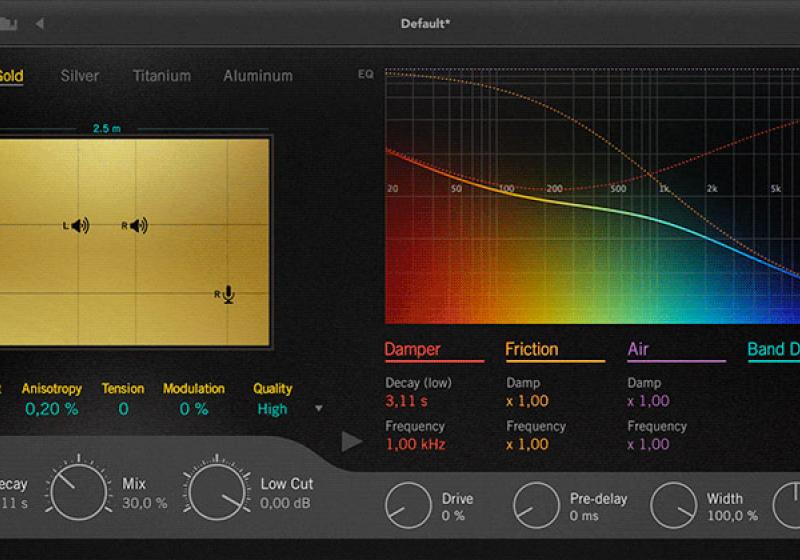The height and width of the screenshot is (560, 800).
Task: Click the previous preset arrow
Action: click(x=39, y=23)
